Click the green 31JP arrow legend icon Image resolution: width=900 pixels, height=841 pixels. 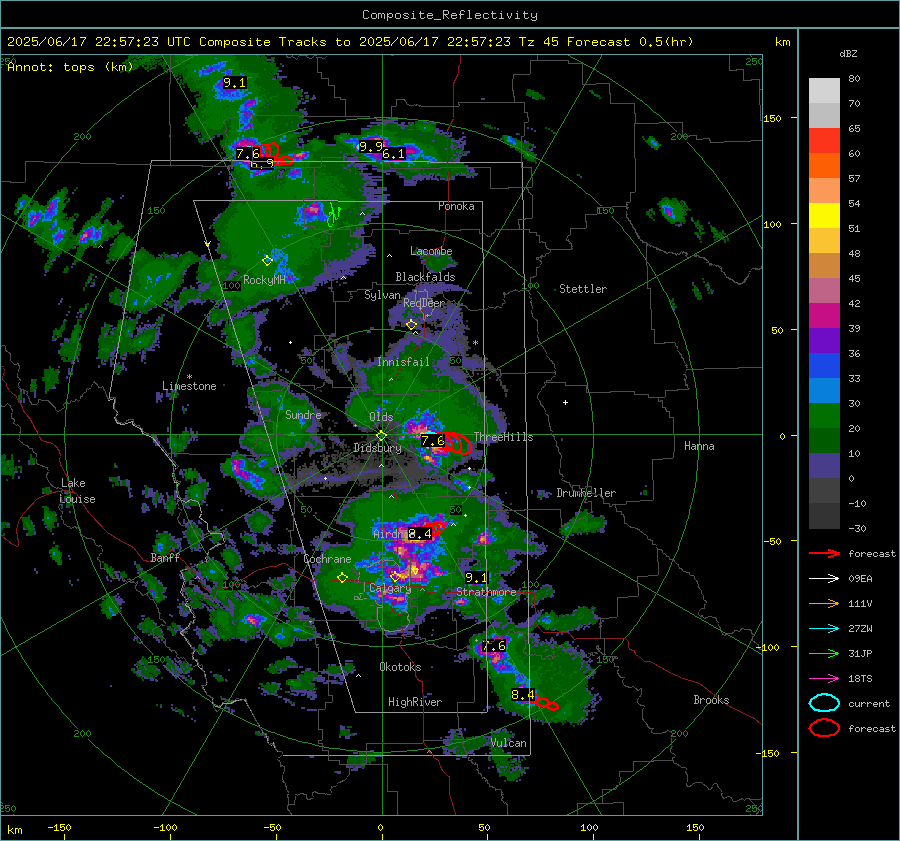point(824,653)
